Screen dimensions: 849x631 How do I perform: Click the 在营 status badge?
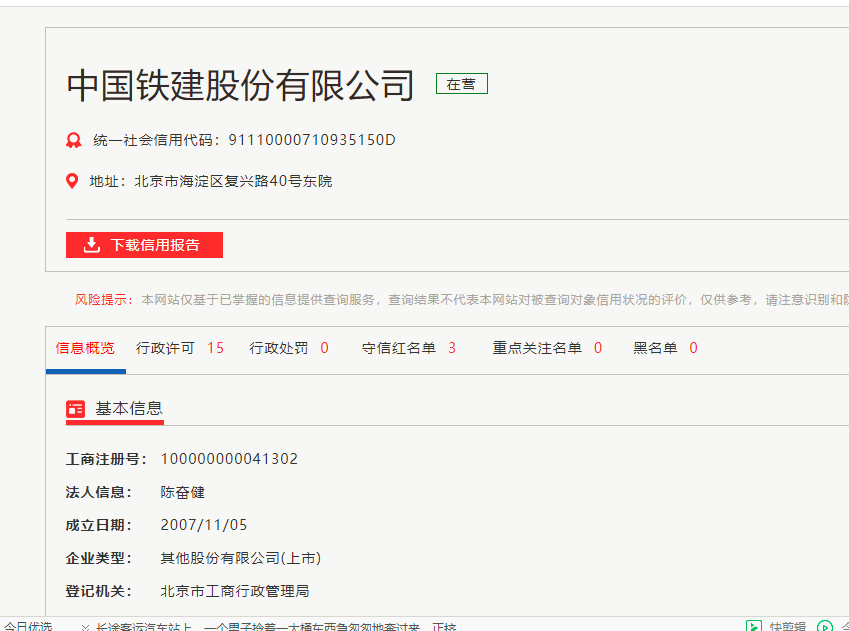coord(461,84)
